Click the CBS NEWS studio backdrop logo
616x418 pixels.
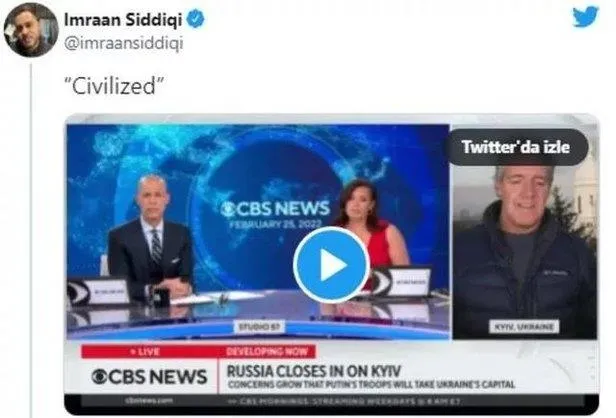(275, 209)
